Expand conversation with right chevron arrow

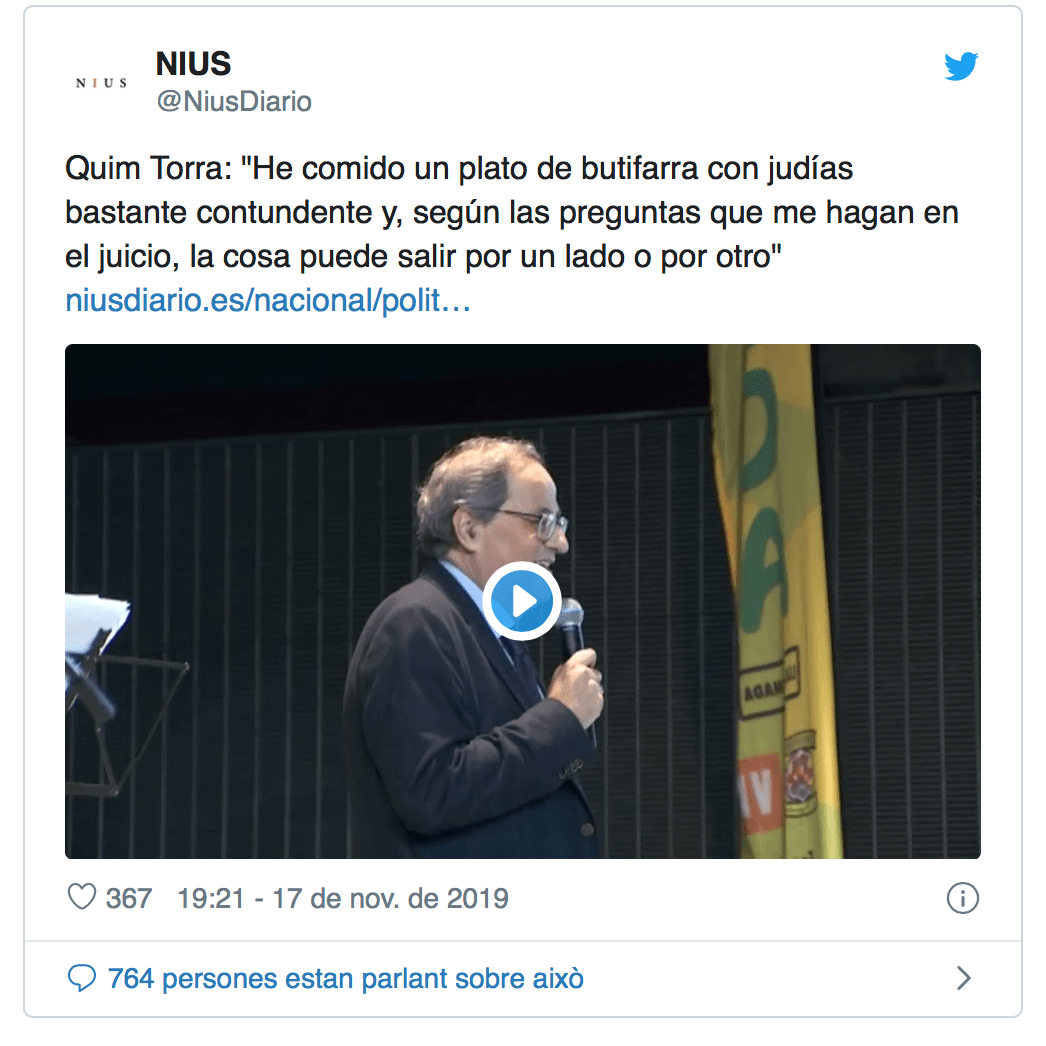pyautogui.click(x=963, y=978)
